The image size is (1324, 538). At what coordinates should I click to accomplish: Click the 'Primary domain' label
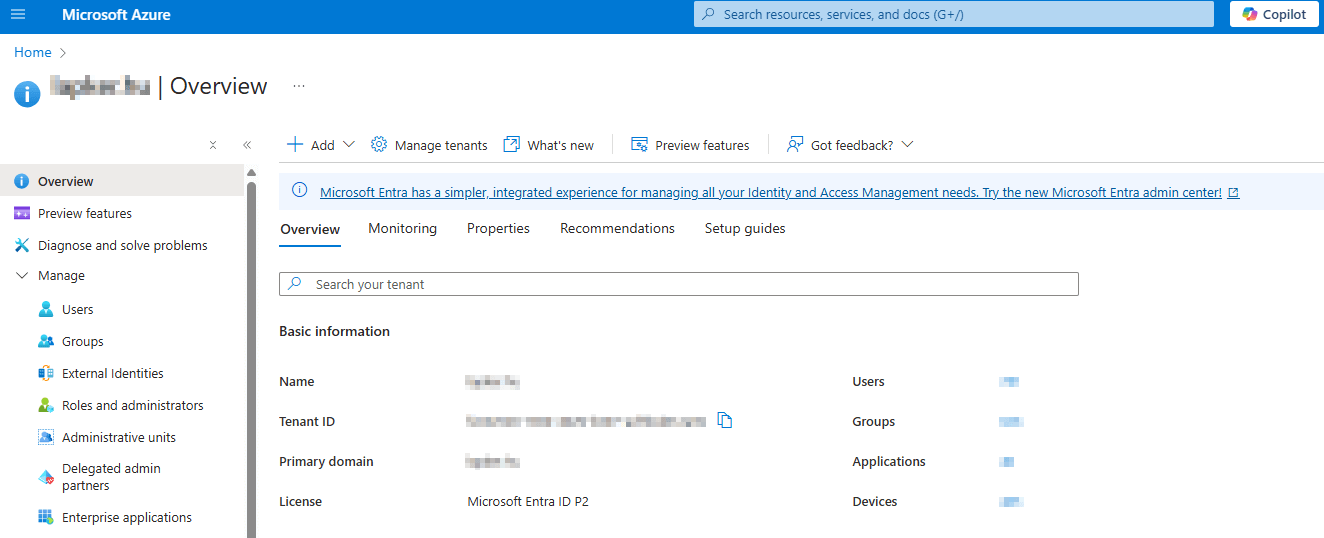click(x=326, y=461)
